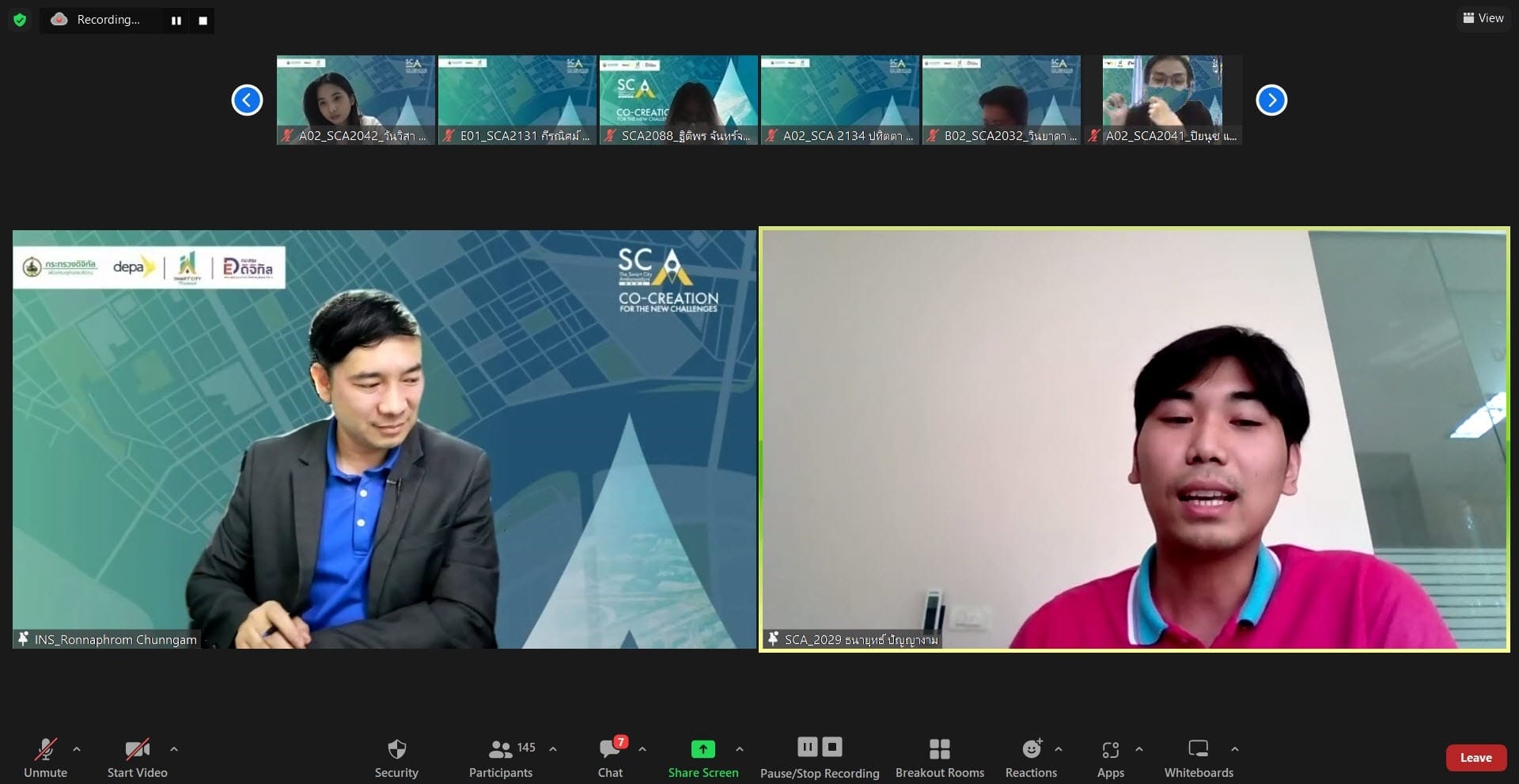The image size is (1519, 784).
Task: Expand audio options arrow beside Unmute
Action: pyautogui.click(x=77, y=748)
